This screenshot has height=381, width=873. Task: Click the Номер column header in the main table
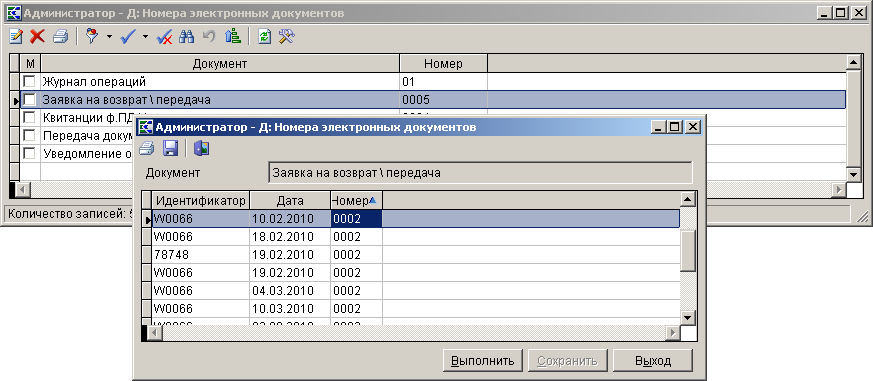pos(443,64)
